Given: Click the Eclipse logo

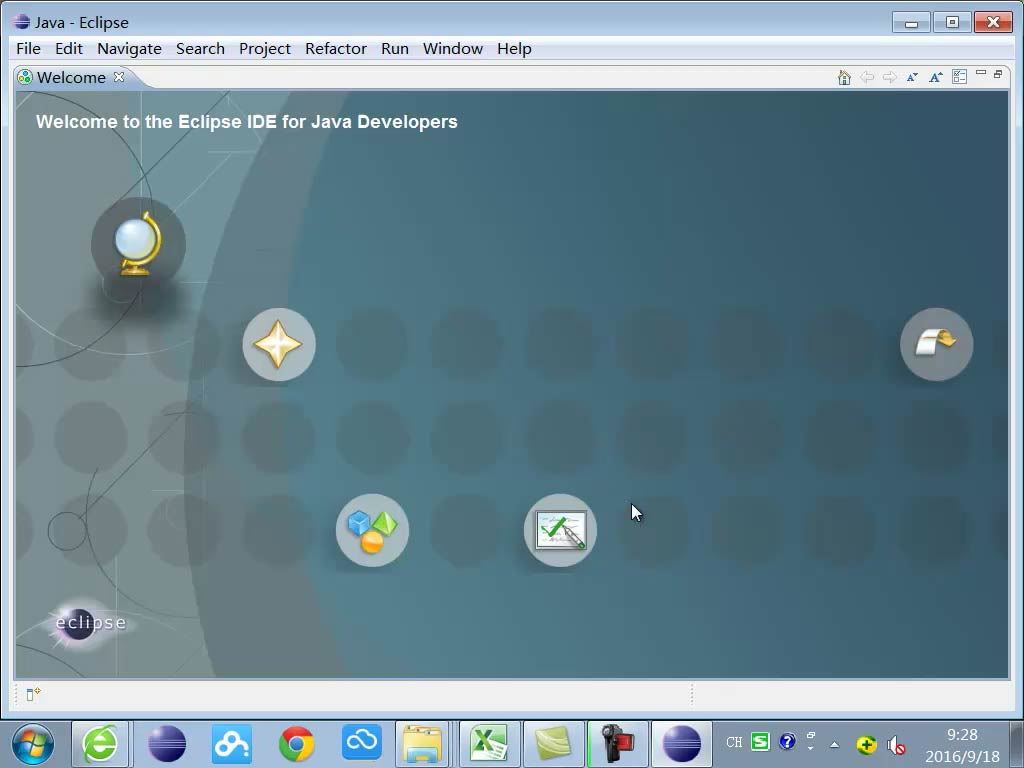Looking at the screenshot, I should [x=88, y=622].
